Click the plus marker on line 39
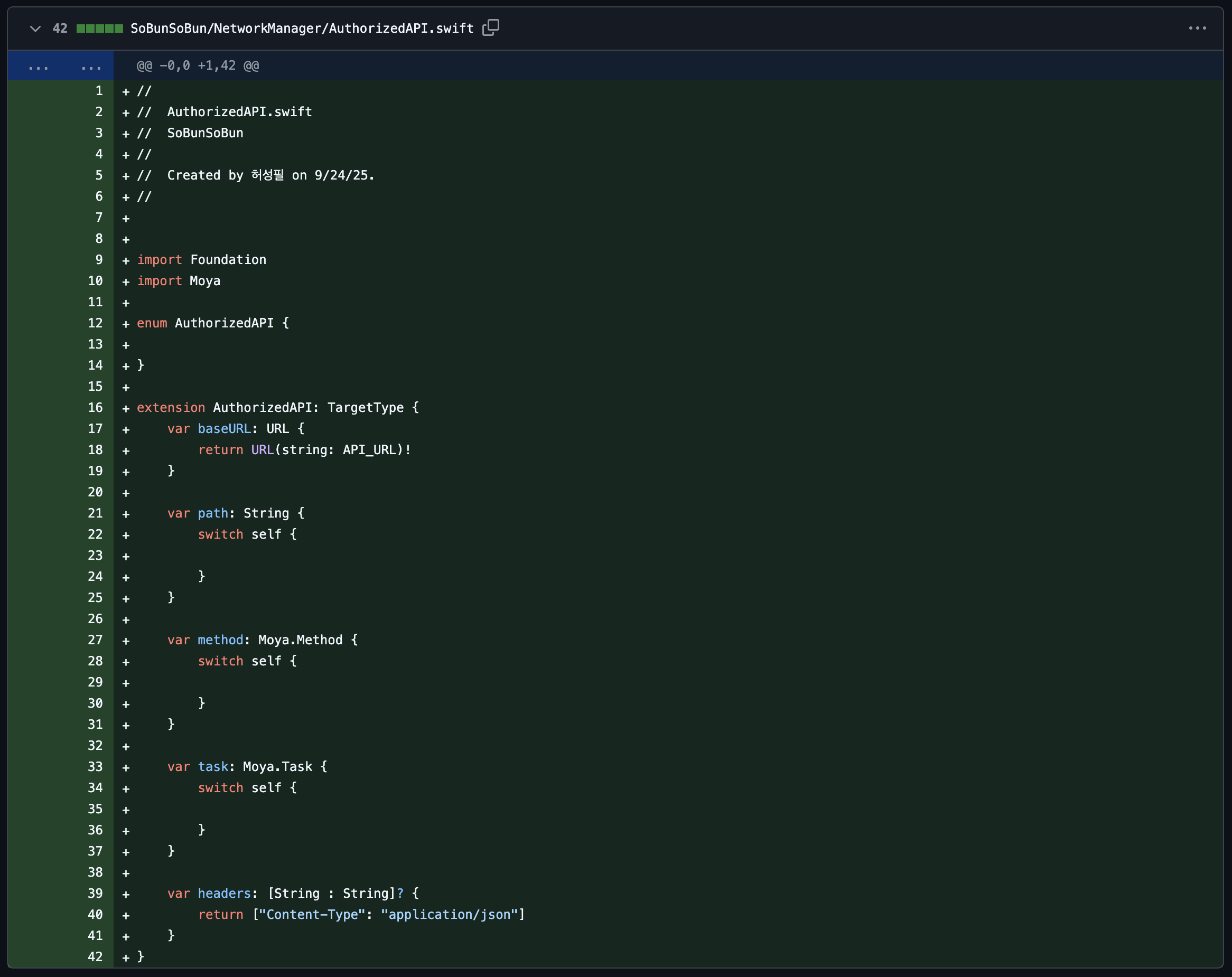This screenshot has width=1232, height=977. click(x=126, y=894)
